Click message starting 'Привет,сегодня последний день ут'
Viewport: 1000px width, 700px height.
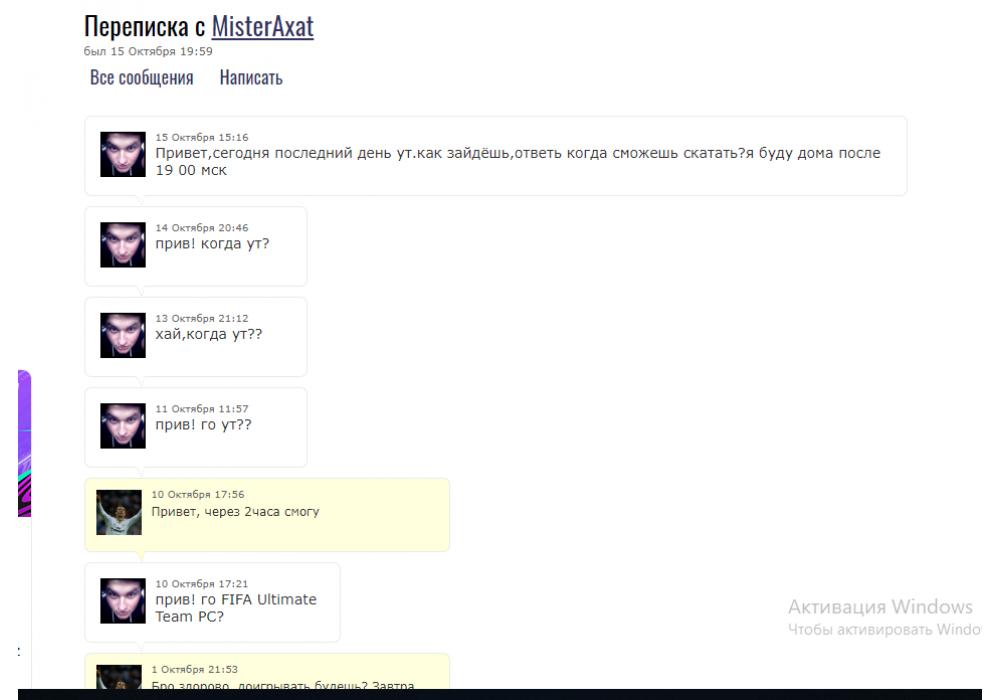click(518, 162)
